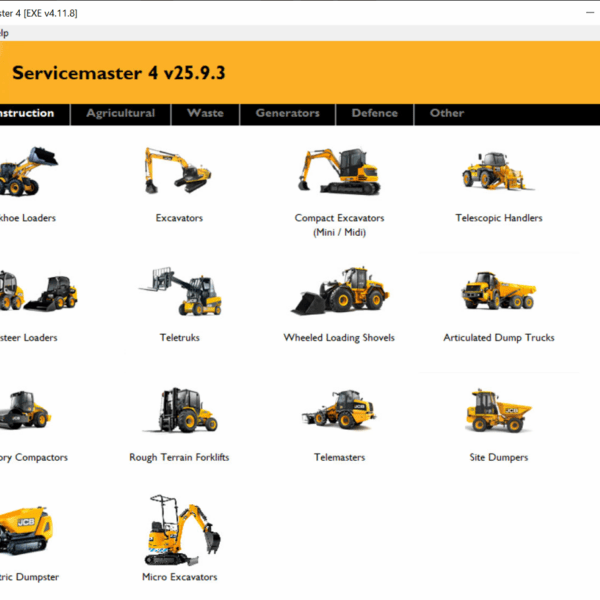Open the Other tab

[x=447, y=114]
